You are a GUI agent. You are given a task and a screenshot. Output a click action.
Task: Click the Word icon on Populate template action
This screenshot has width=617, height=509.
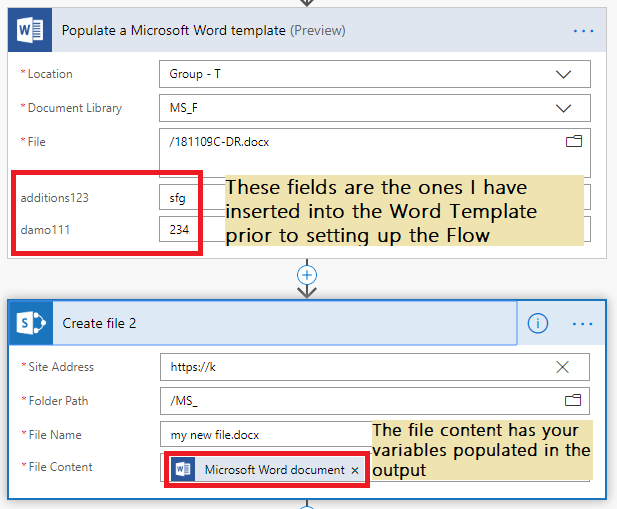coord(30,30)
